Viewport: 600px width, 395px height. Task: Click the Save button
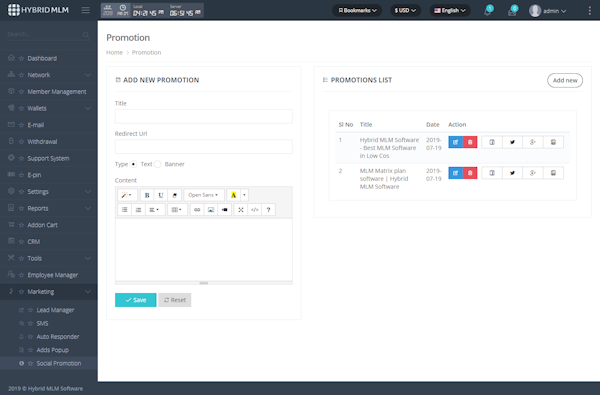(x=135, y=300)
